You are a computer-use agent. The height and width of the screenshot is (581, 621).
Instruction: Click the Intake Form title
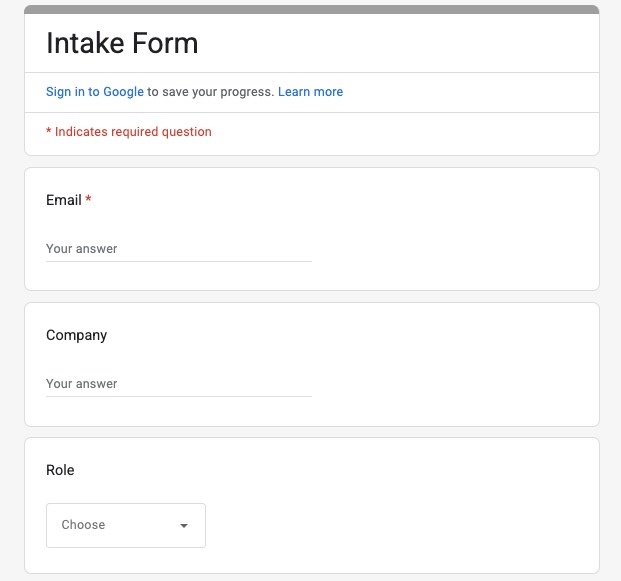click(122, 44)
